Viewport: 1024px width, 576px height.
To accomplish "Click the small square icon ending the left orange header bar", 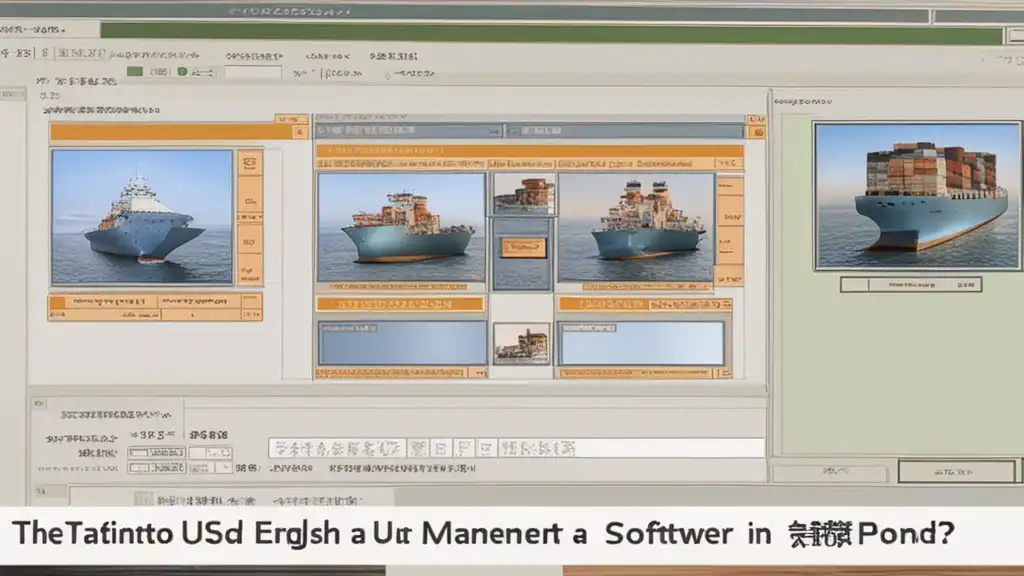I will pyautogui.click(x=300, y=133).
